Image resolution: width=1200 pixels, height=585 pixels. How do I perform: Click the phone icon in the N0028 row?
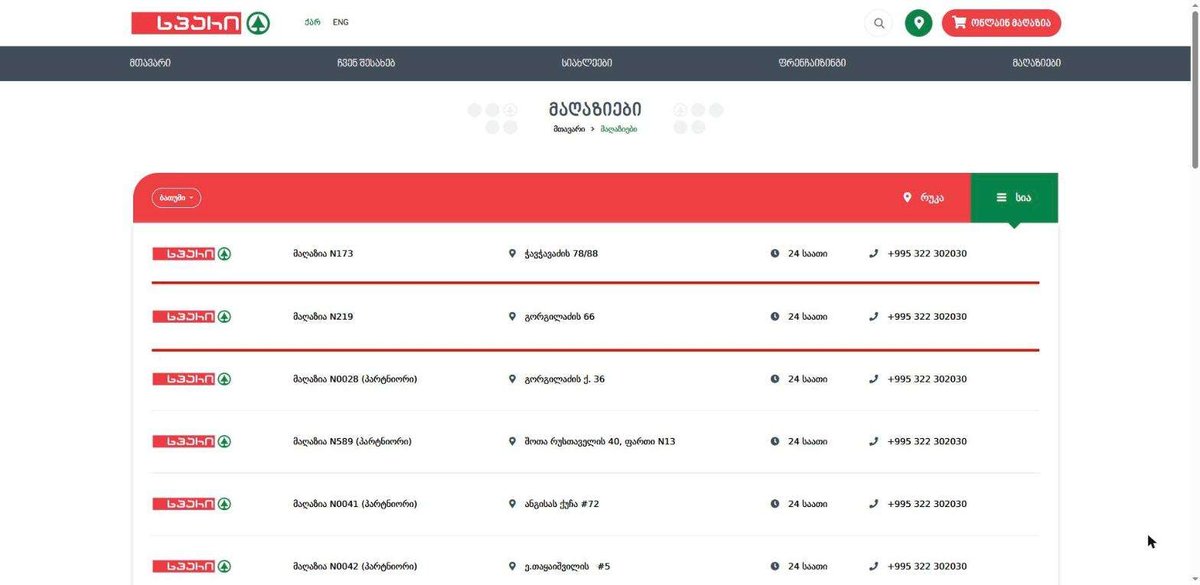click(x=874, y=379)
